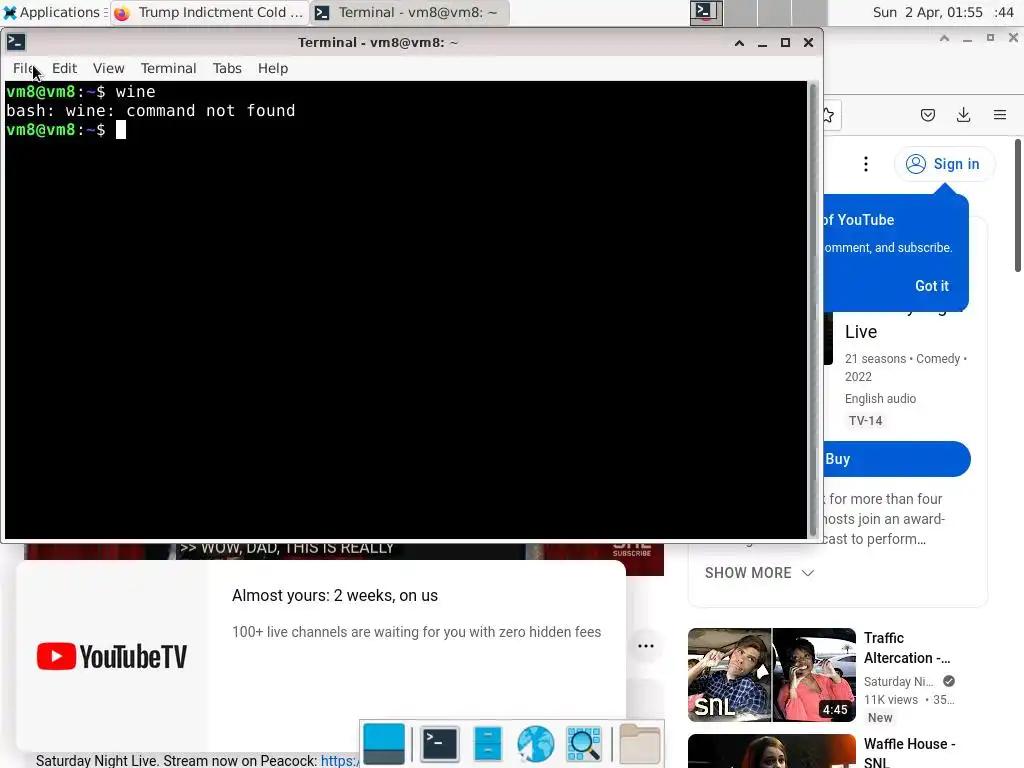Open Firefox hamburger application menu
The height and width of the screenshot is (768, 1024).
(1000, 115)
